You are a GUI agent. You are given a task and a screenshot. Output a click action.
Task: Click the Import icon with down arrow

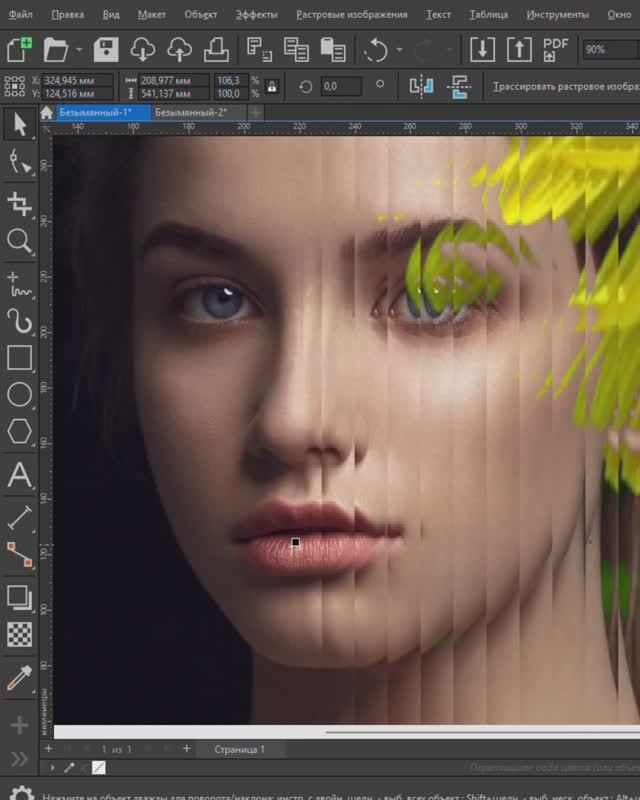482,49
